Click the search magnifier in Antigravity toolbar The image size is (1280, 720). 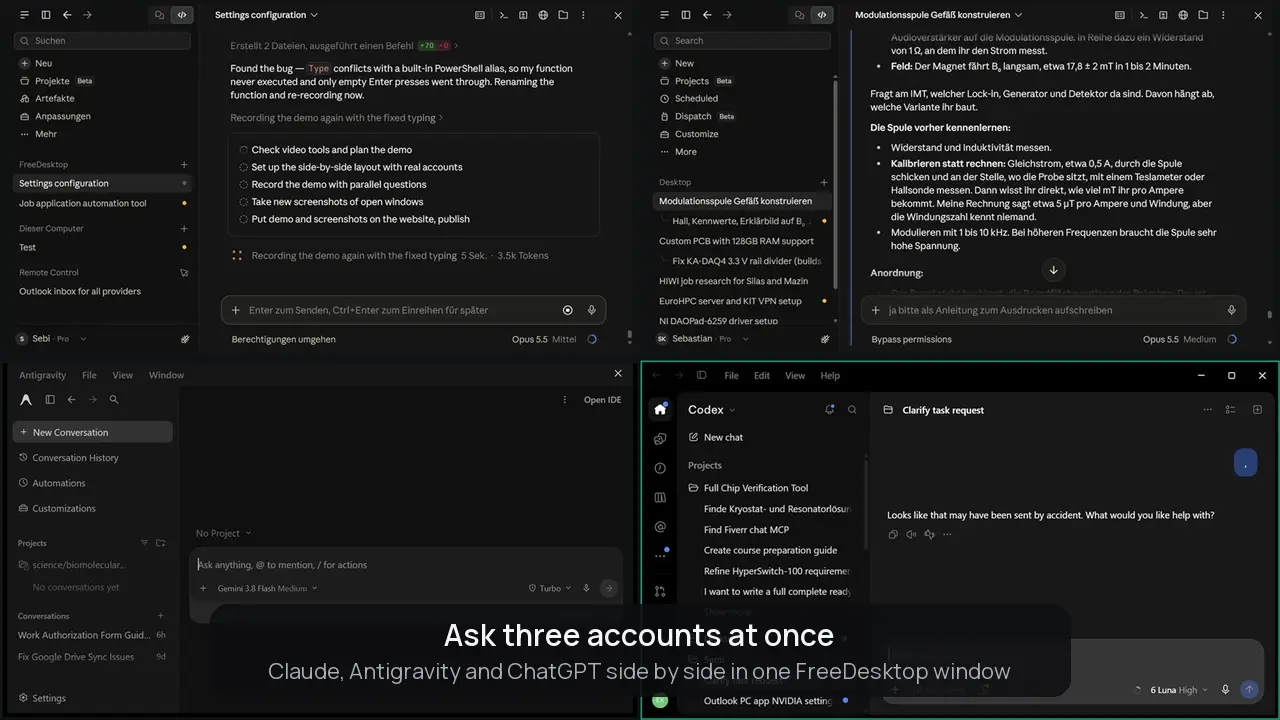[114, 399]
